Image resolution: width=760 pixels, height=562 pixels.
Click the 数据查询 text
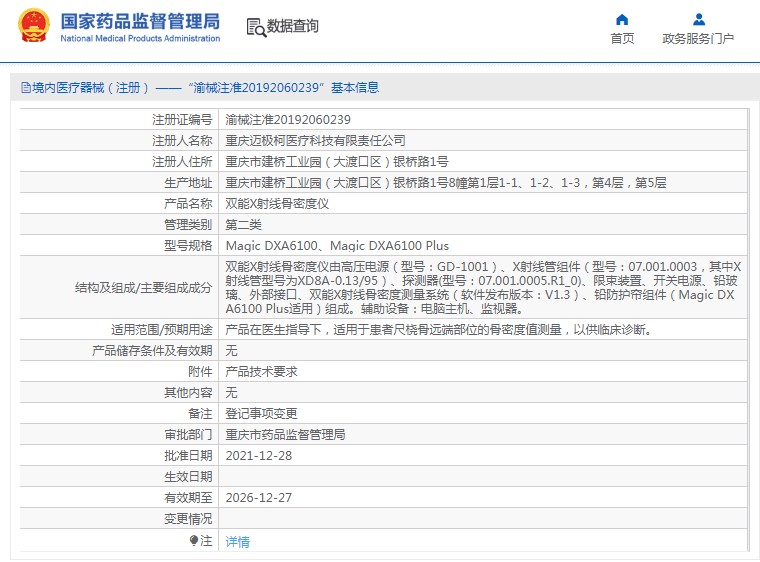(x=293, y=26)
